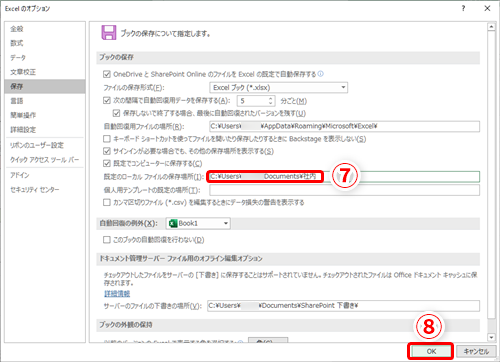Open クイック アクセス ツール バー category

click(x=45, y=160)
